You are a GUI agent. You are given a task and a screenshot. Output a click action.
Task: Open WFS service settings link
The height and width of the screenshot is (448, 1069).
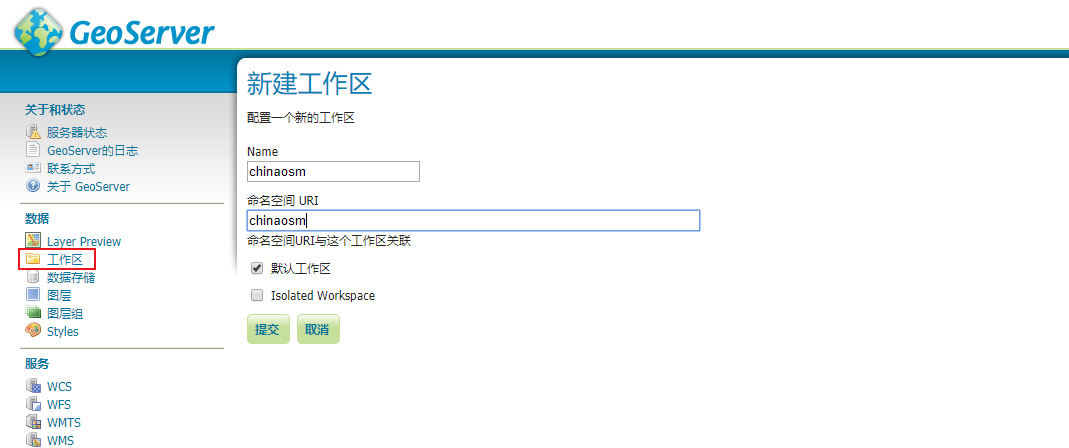pos(59,404)
